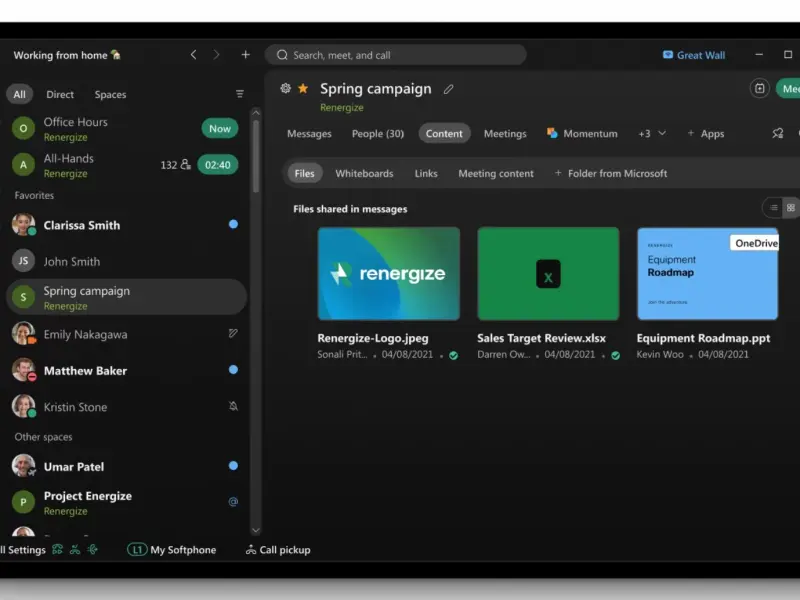Open the Great Wall device connection
Viewport: 800px width, 600px height.
click(694, 55)
